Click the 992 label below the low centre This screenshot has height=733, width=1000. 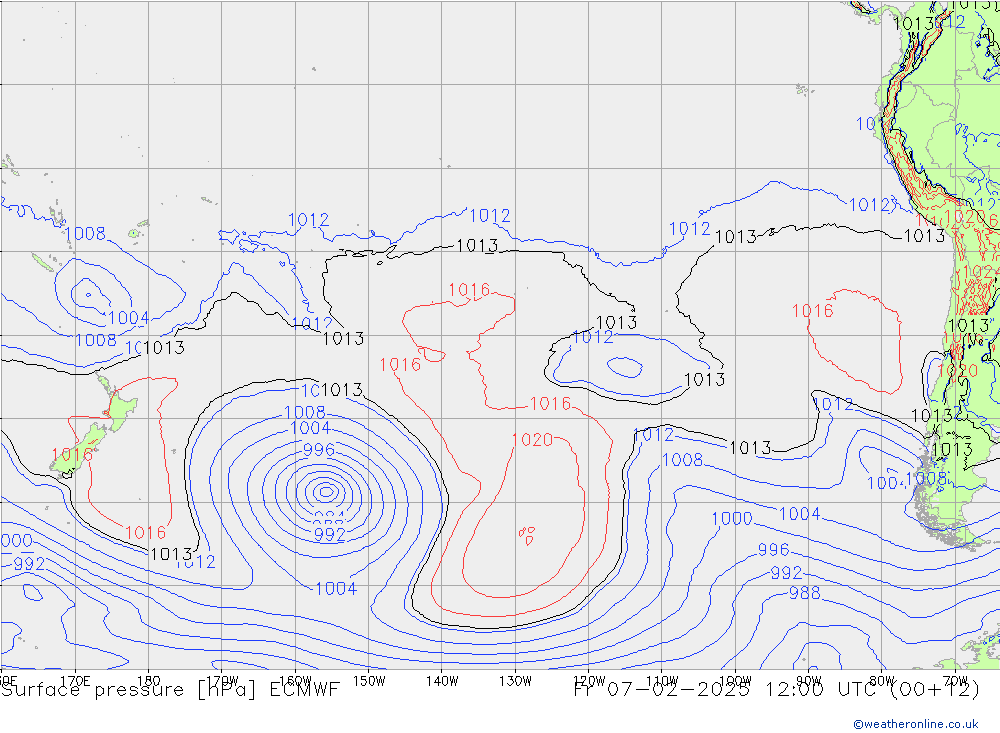tap(330, 535)
